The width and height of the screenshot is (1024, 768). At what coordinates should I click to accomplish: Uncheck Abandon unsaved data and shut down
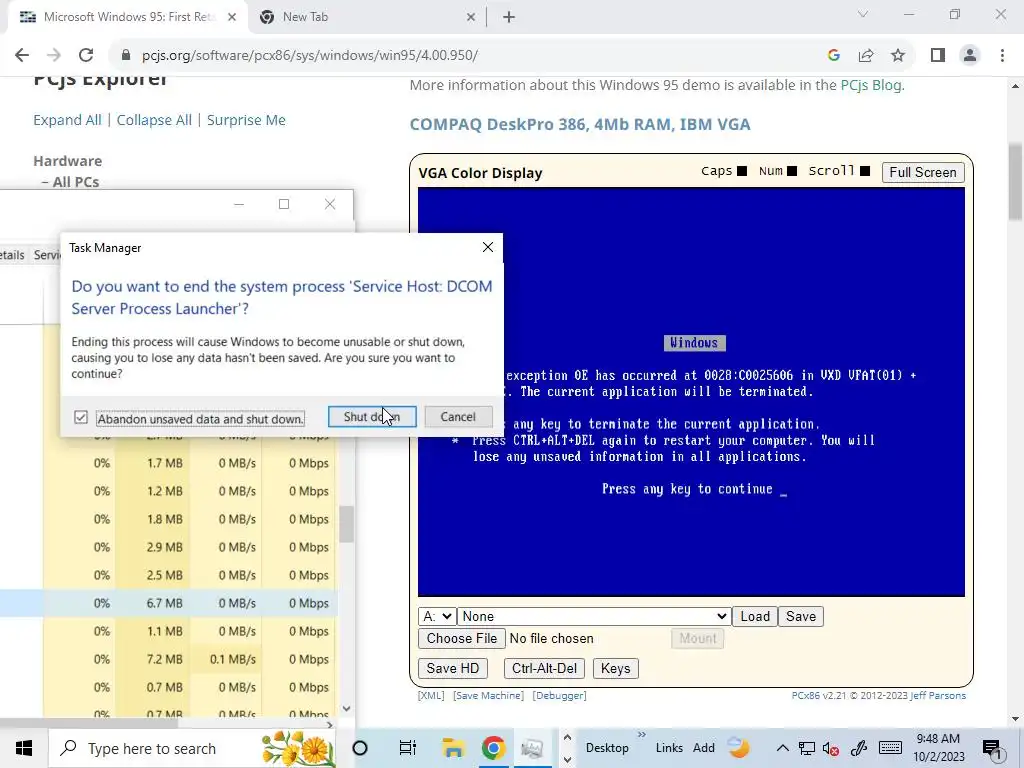[x=80, y=417]
